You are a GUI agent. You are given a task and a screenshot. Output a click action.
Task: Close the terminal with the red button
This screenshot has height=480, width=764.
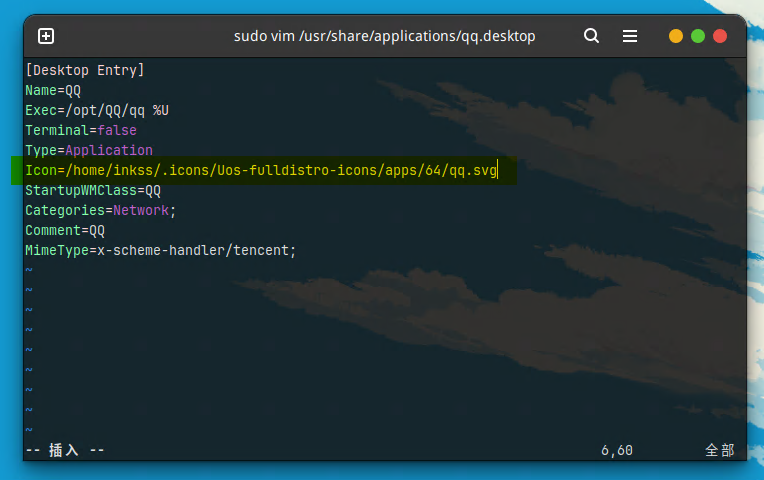pyautogui.click(x=720, y=36)
